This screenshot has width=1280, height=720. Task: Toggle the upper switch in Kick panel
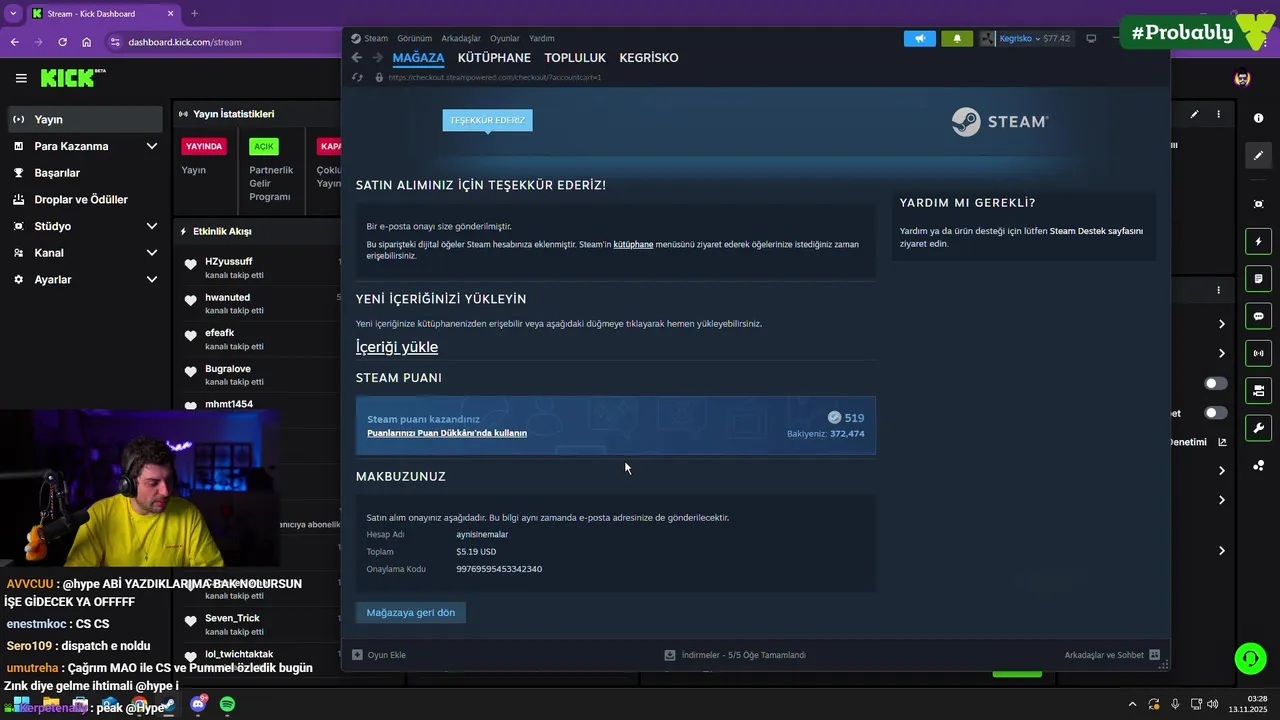[1215, 383]
